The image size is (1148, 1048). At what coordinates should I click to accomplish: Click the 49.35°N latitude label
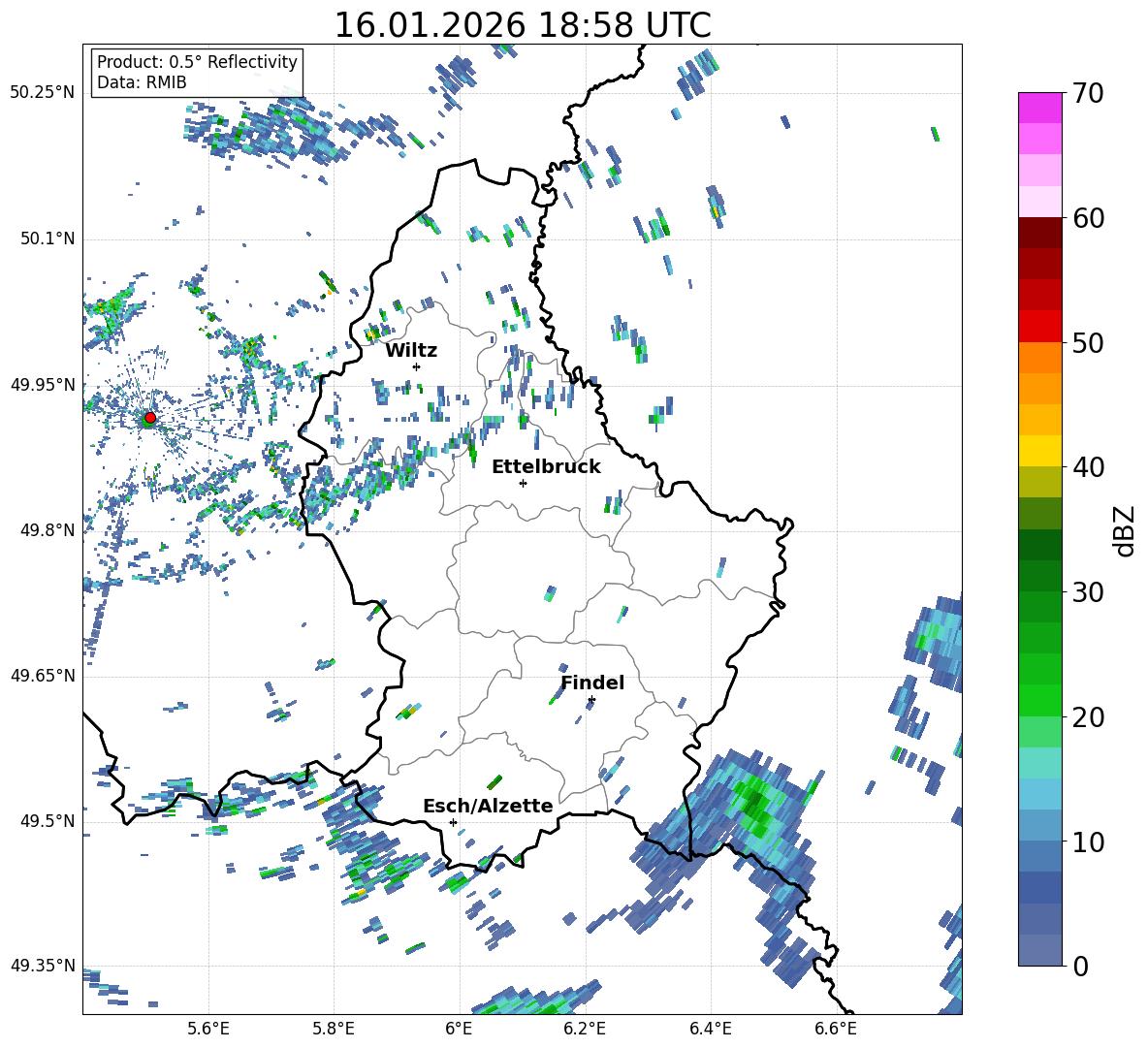point(43,966)
